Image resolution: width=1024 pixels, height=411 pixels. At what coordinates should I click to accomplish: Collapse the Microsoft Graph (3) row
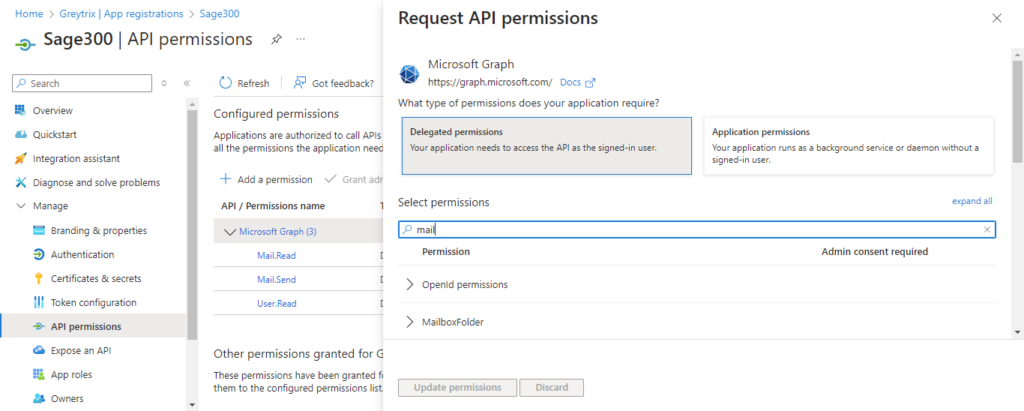click(x=230, y=231)
